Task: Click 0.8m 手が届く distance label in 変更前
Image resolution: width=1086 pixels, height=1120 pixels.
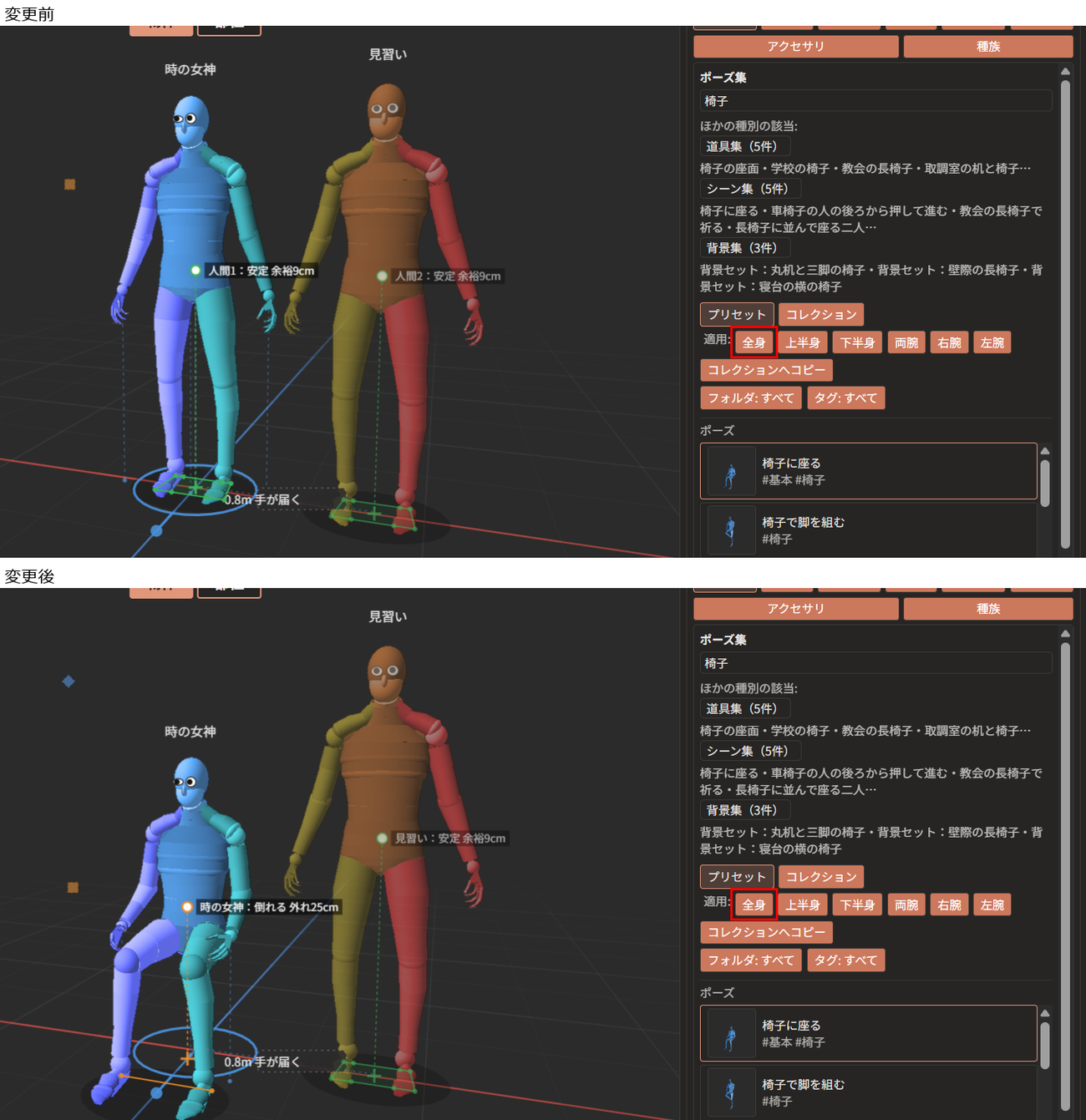Action: pos(262,499)
